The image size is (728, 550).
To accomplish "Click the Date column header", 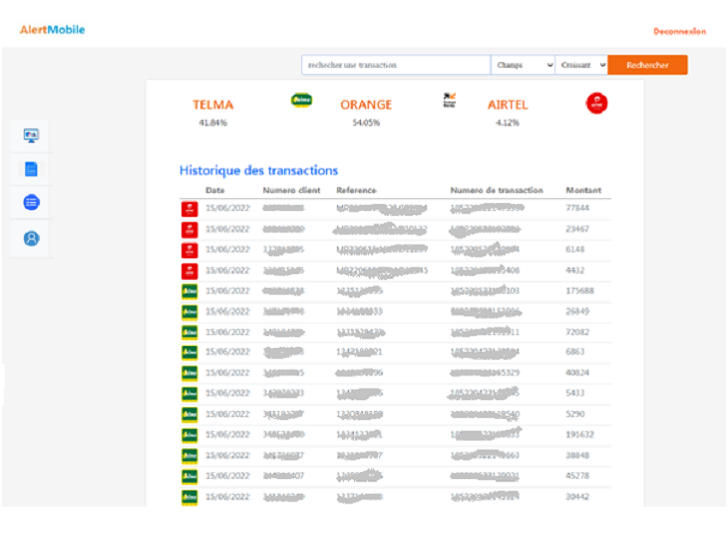I will pos(215,190).
